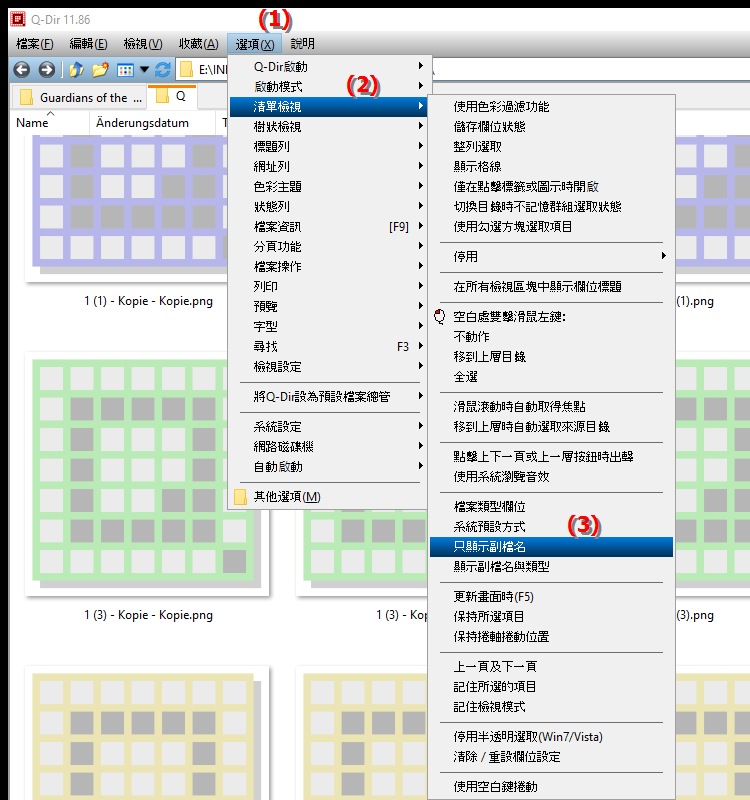Image resolution: width=750 pixels, height=800 pixels.
Task: Click the folder-up navigation icon
Action: [76, 69]
